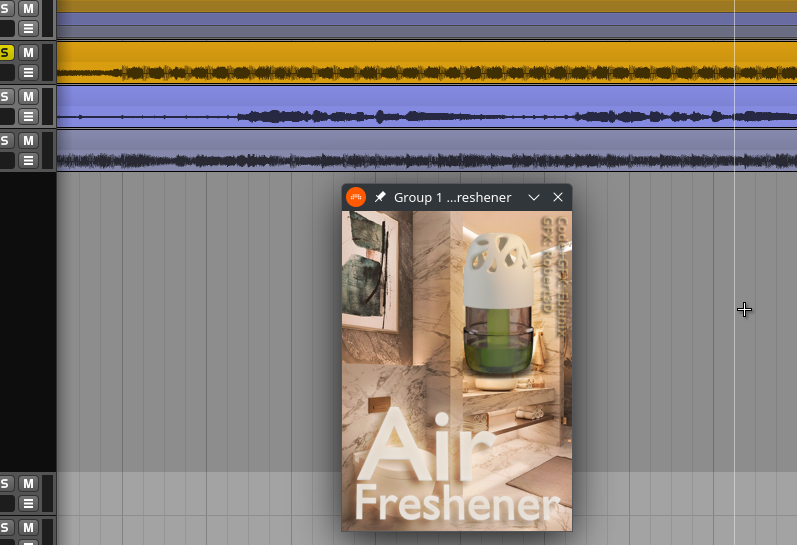Click the Air Freshener plugin artwork
797x545 pixels.
tap(456, 370)
